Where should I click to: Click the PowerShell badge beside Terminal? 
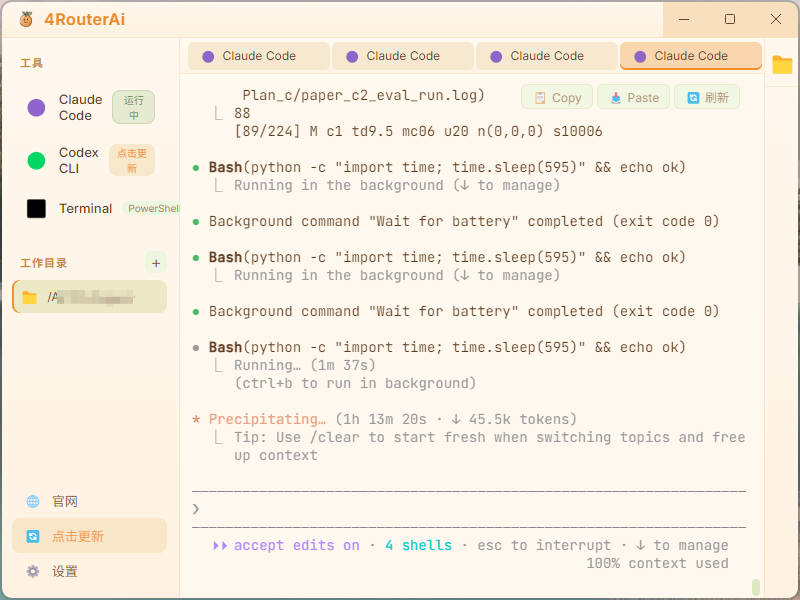(x=152, y=209)
